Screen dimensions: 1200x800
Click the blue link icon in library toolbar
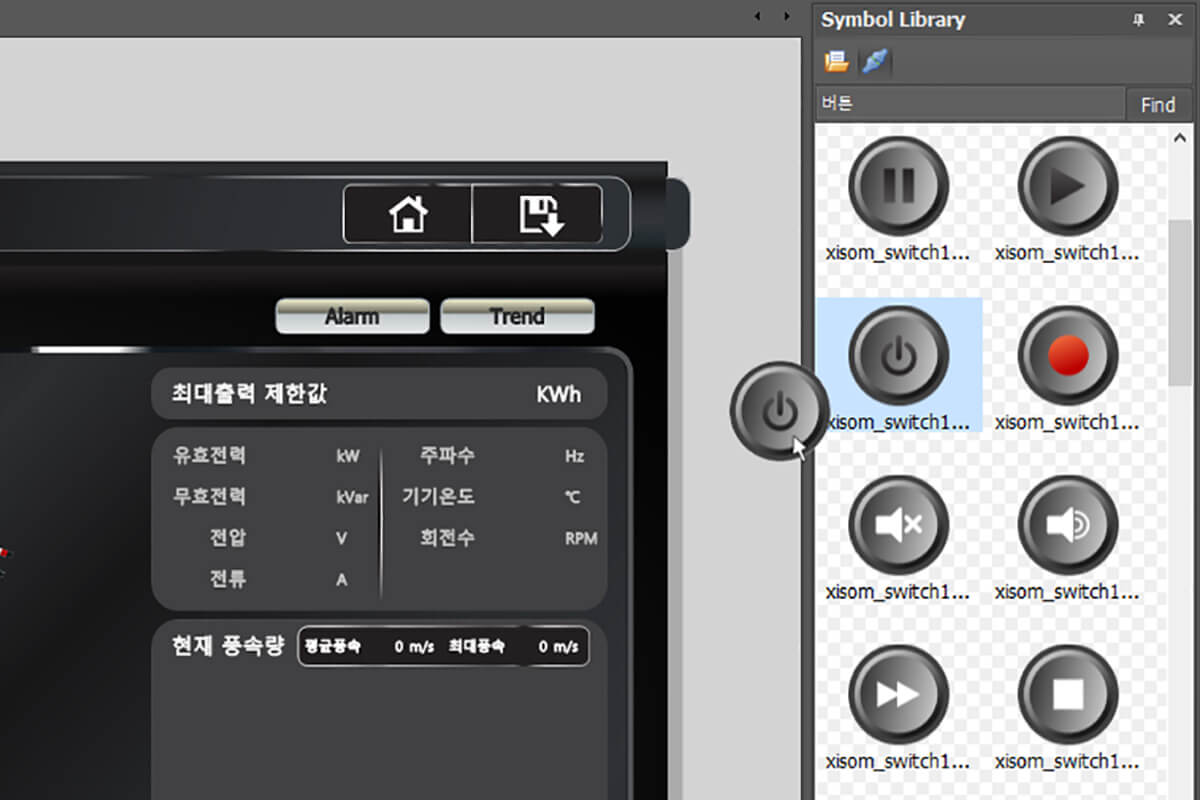(874, 62)
